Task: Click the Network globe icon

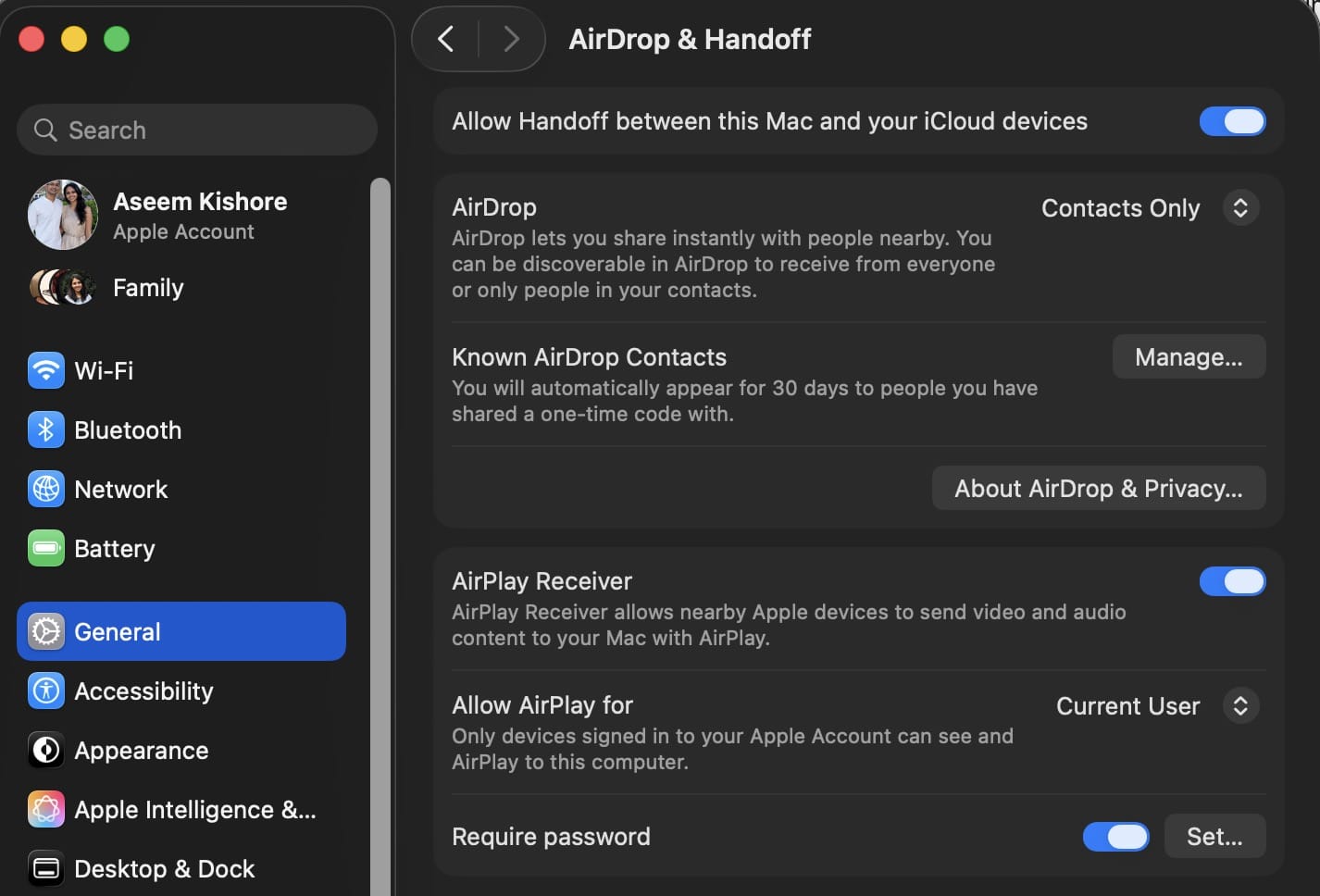Action: [x=46, y=490]
